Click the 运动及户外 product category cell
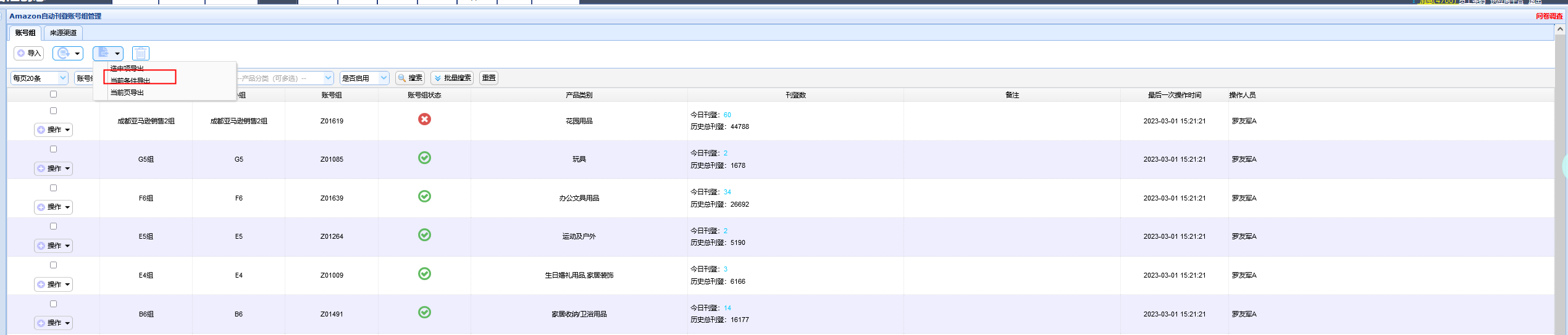Image resolution: width=1568 pixels, height=335 pixels. pyautogui.click(x=579, y=236)
